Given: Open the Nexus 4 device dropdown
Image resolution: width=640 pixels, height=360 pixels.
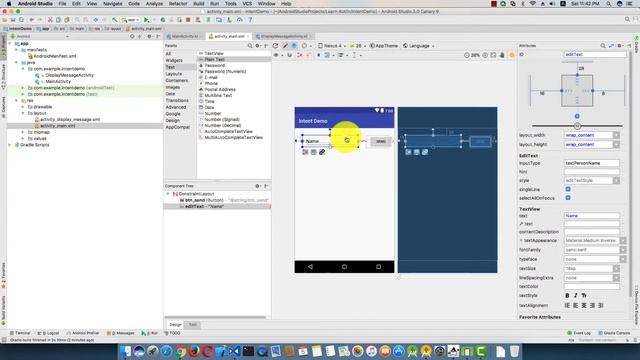Looking at the screenshot, I should (x=332, y=46).
